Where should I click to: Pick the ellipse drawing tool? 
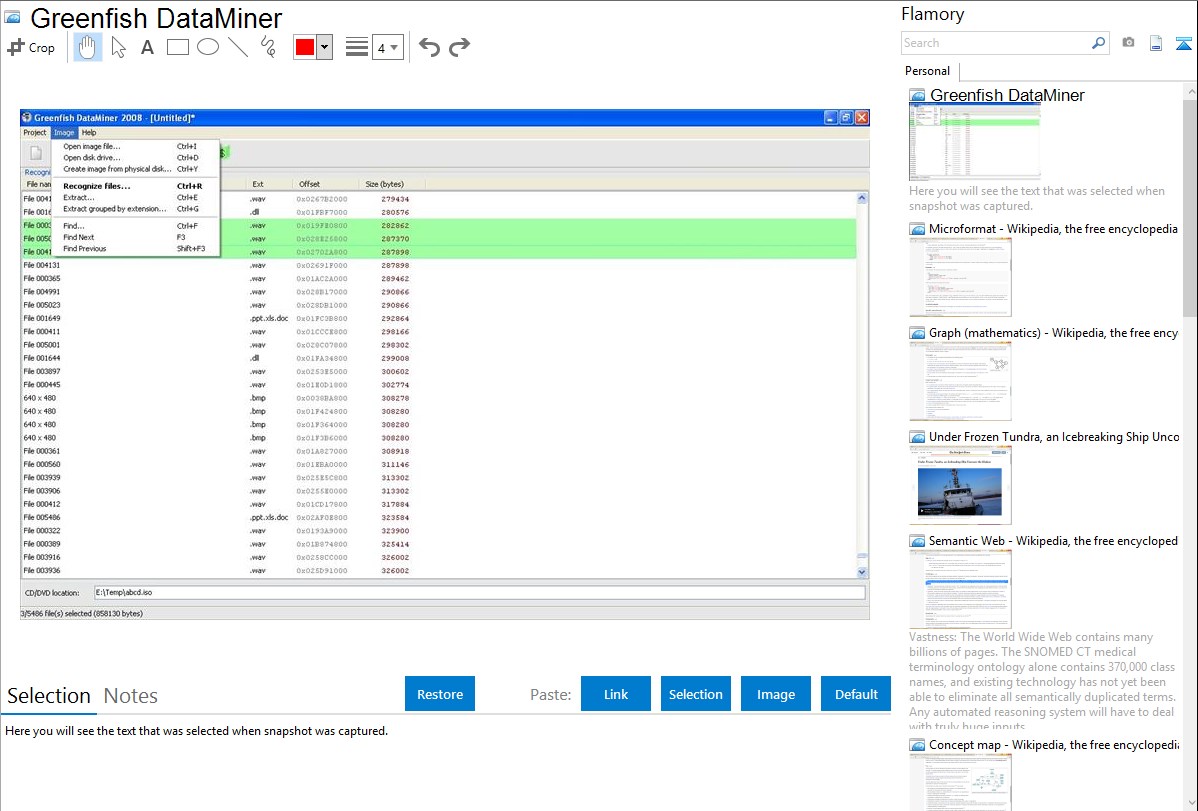(x=208, y=47)
